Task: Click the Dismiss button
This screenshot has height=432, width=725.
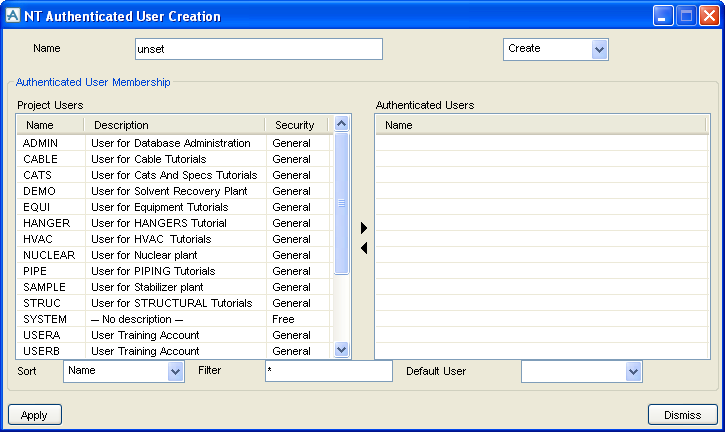Action: [x=682, y=415]
